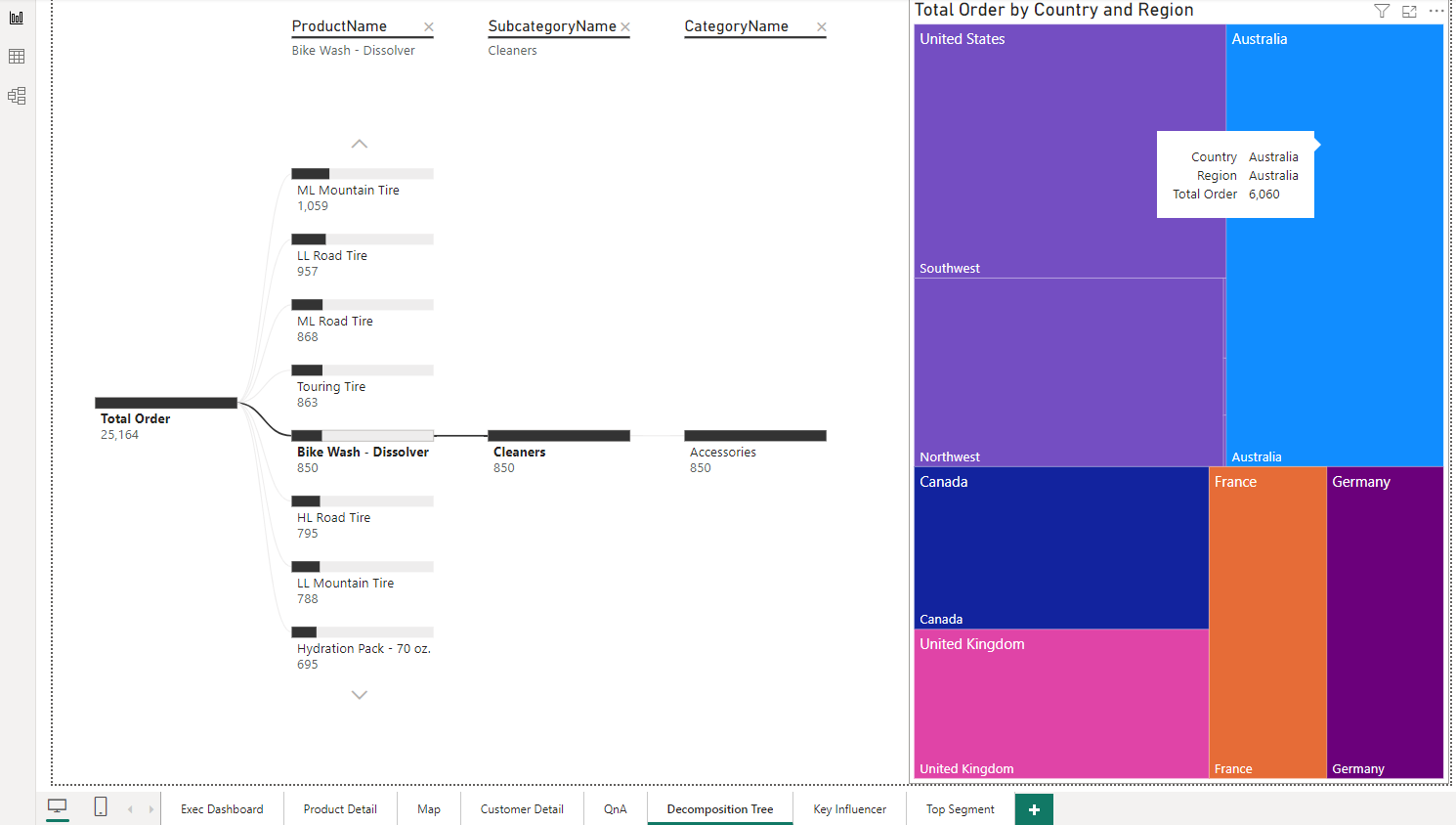Open treemap More options ellipsis

coord(1435,11)
